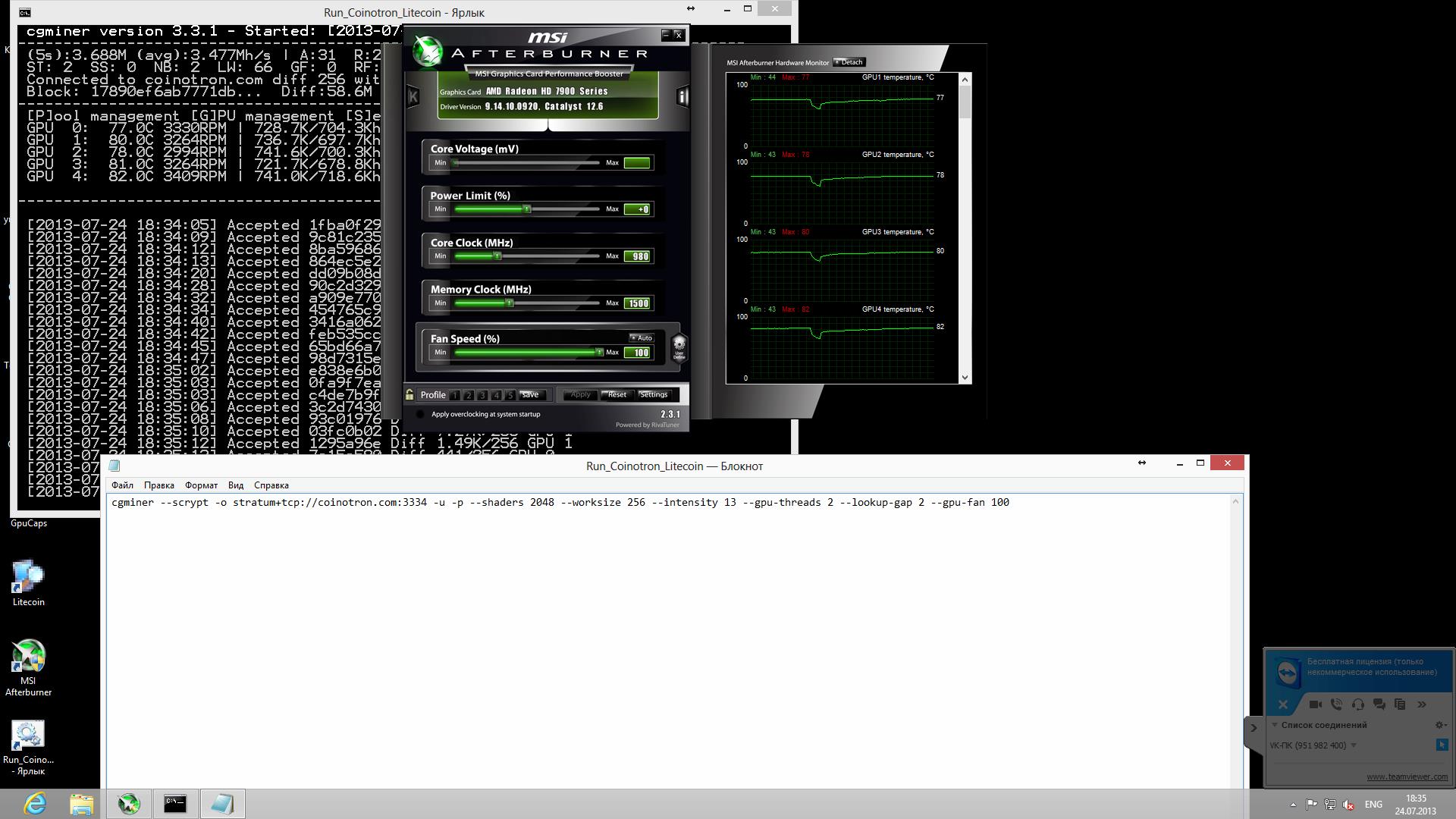Adjust the Power Limit slider handle

[527, 209]
